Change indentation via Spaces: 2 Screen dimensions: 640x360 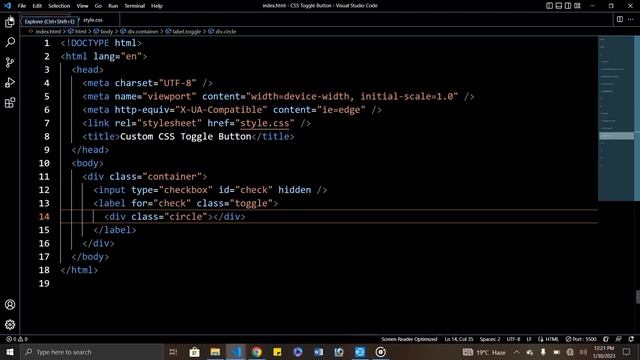(490, 339)
